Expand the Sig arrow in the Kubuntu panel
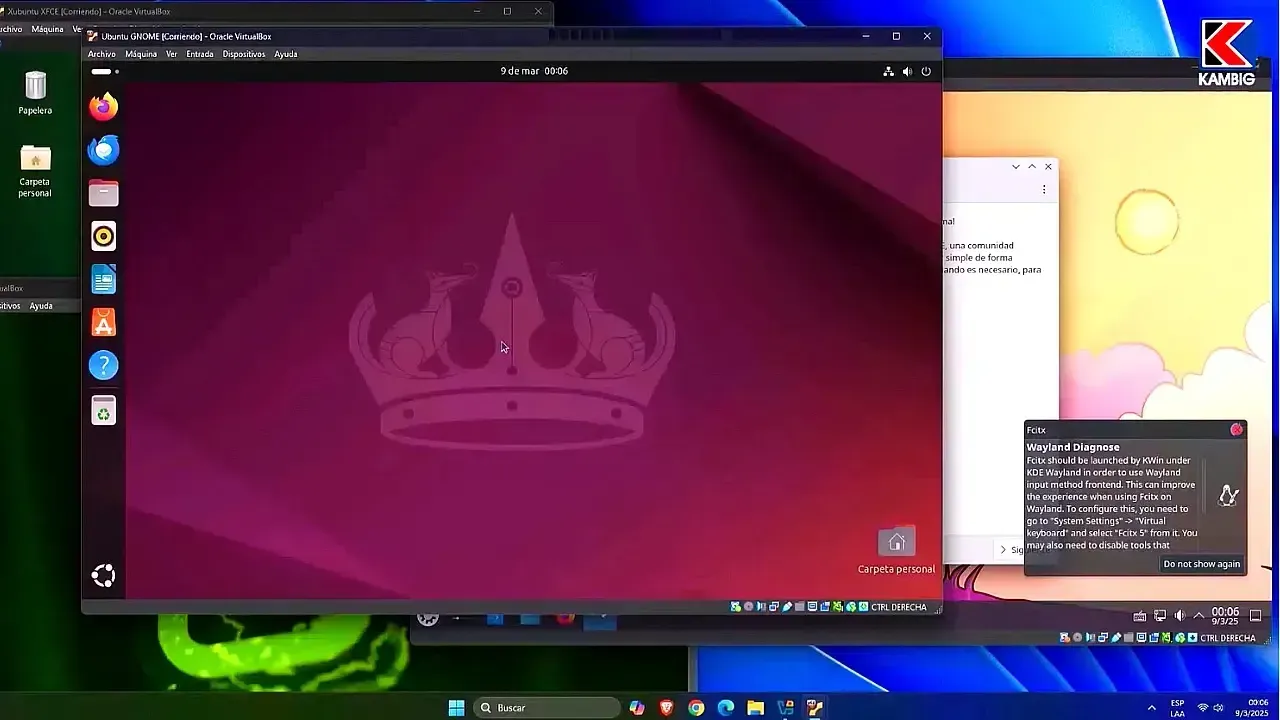The width and height of the screenshot is (1280, 720). tap(1003, 549)
